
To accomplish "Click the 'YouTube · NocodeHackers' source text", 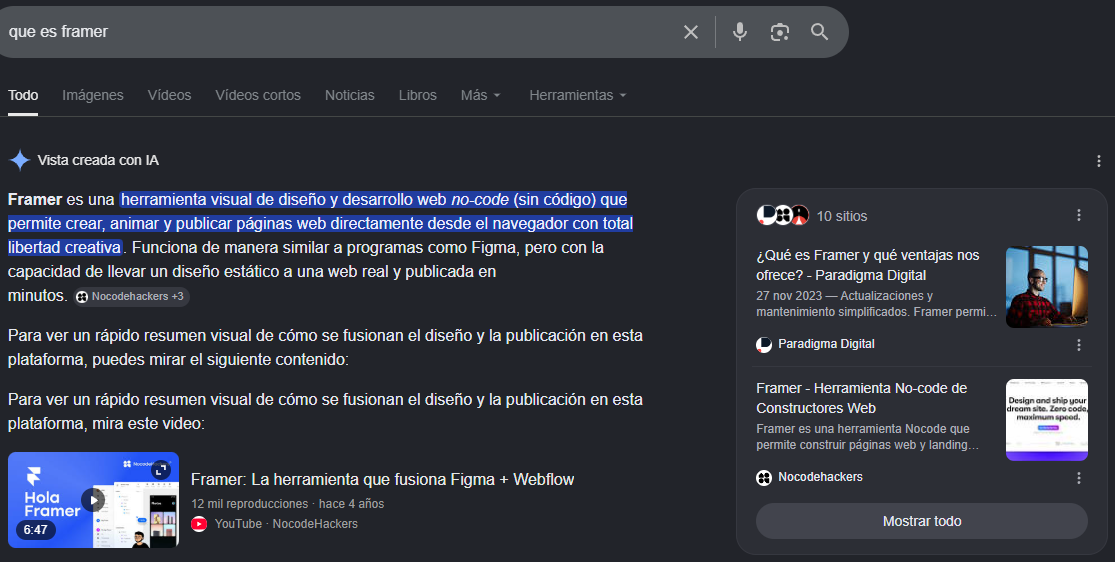I will click(286, 524).
